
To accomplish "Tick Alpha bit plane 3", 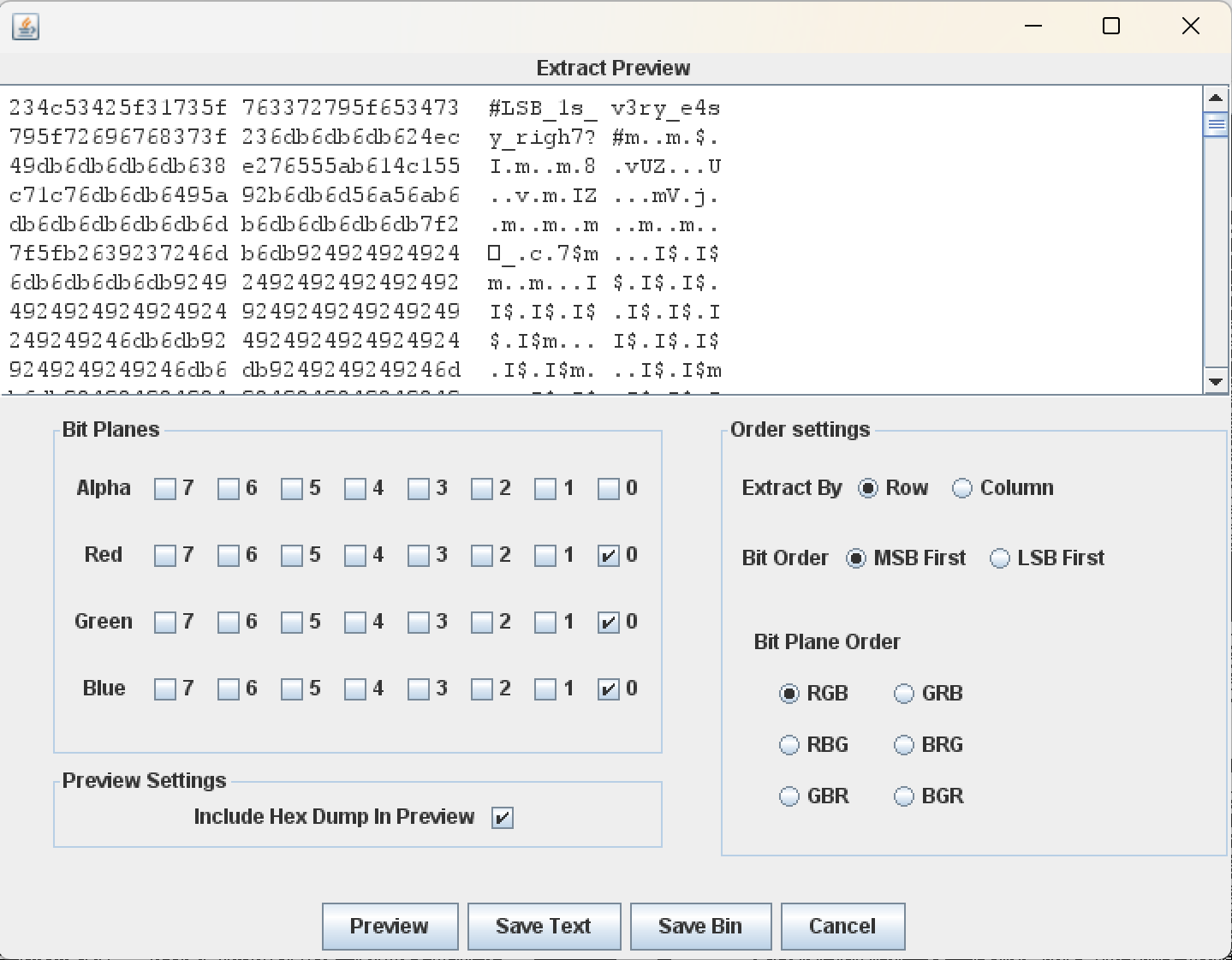I will click(419, 489).
